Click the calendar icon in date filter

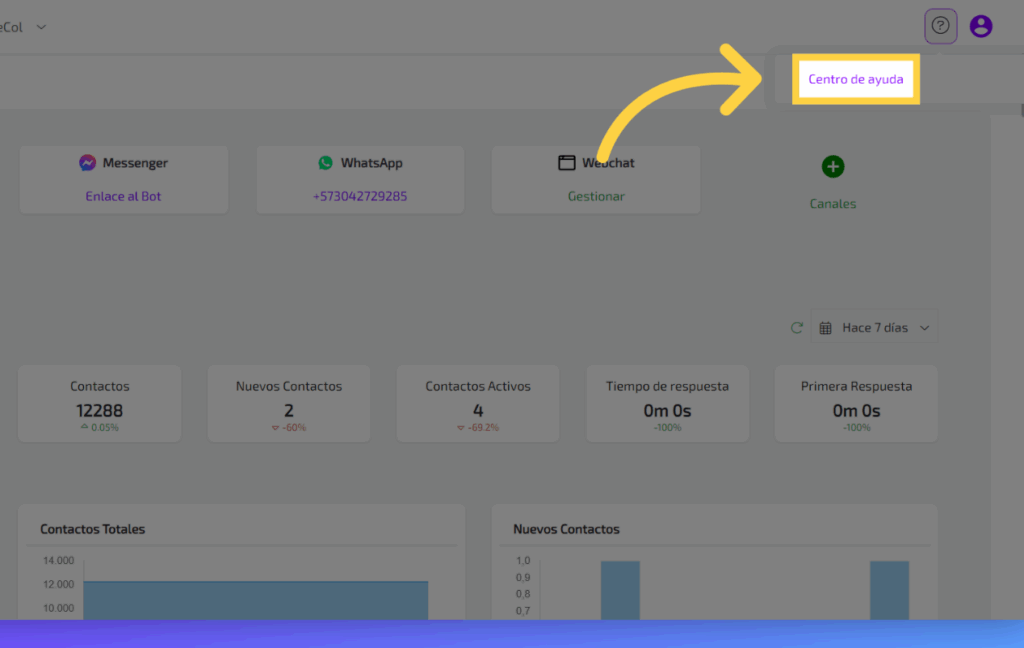pyautogui.click(x=826, y=328)
